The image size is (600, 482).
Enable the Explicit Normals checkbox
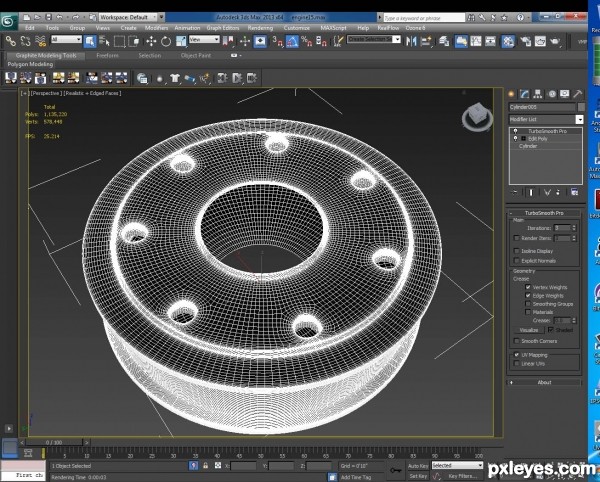pyautogui.click(x=516, y=261)
